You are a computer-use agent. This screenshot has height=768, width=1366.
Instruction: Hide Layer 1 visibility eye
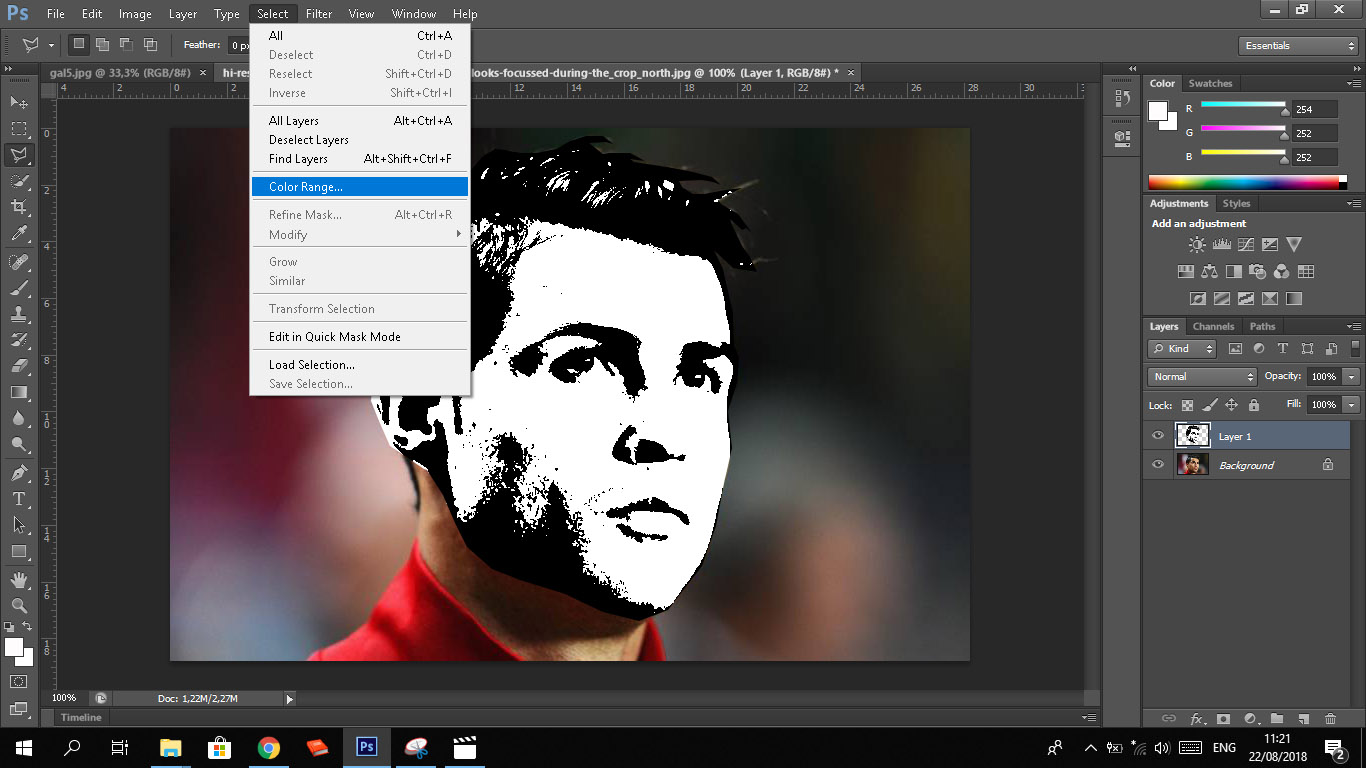click(1158, 436)
